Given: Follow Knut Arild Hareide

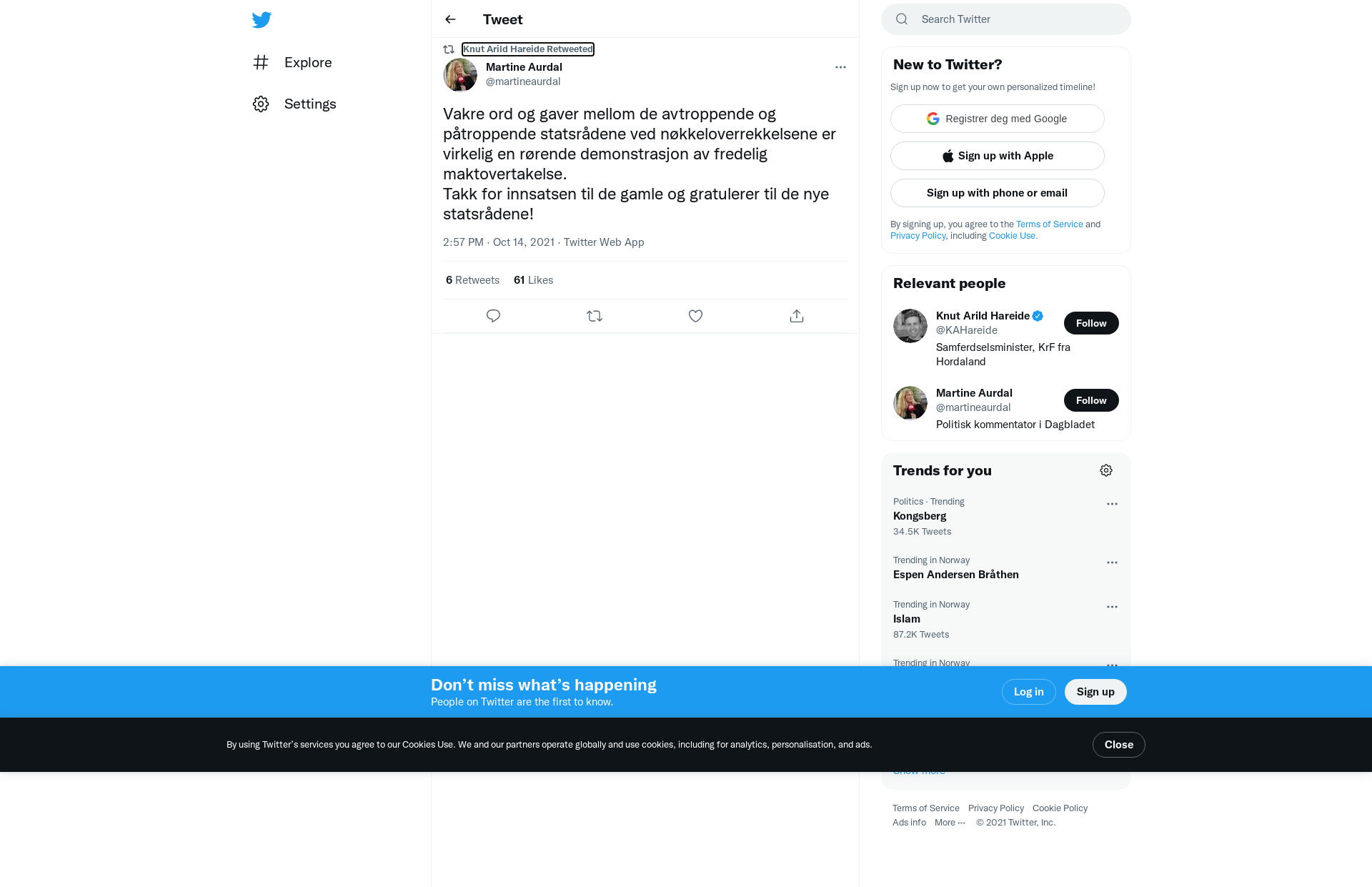Looking at the screenshot, I should pyautogui.click(x=1091, y=323).
